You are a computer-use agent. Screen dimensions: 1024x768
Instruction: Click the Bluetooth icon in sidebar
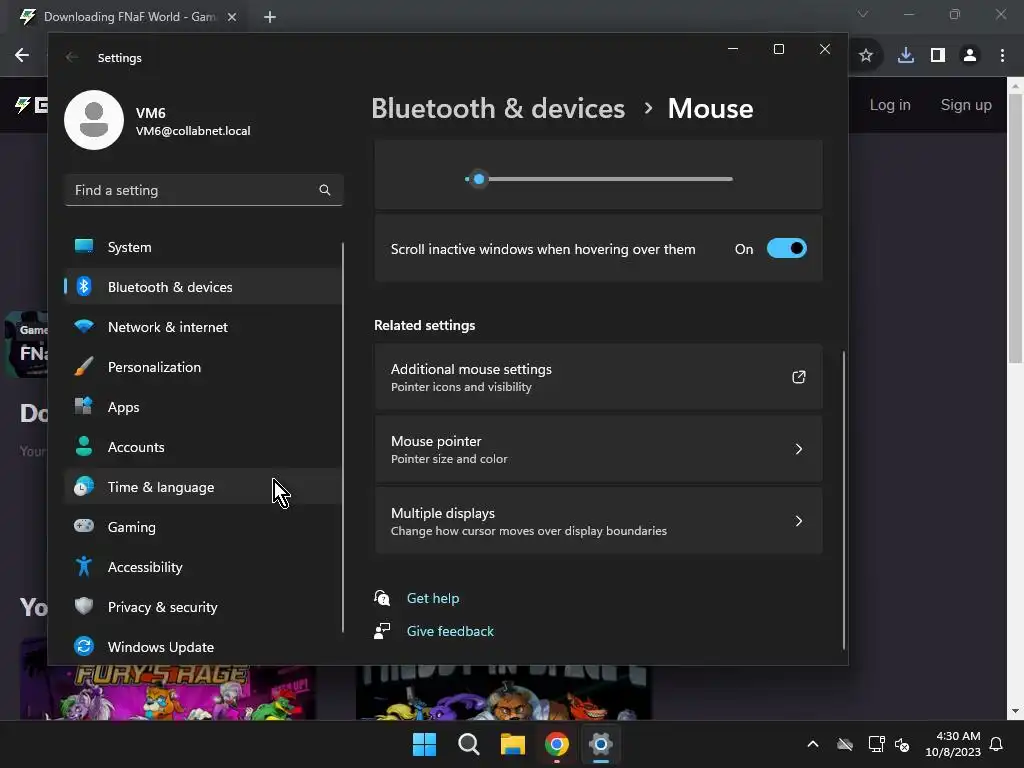click(84, 286)
